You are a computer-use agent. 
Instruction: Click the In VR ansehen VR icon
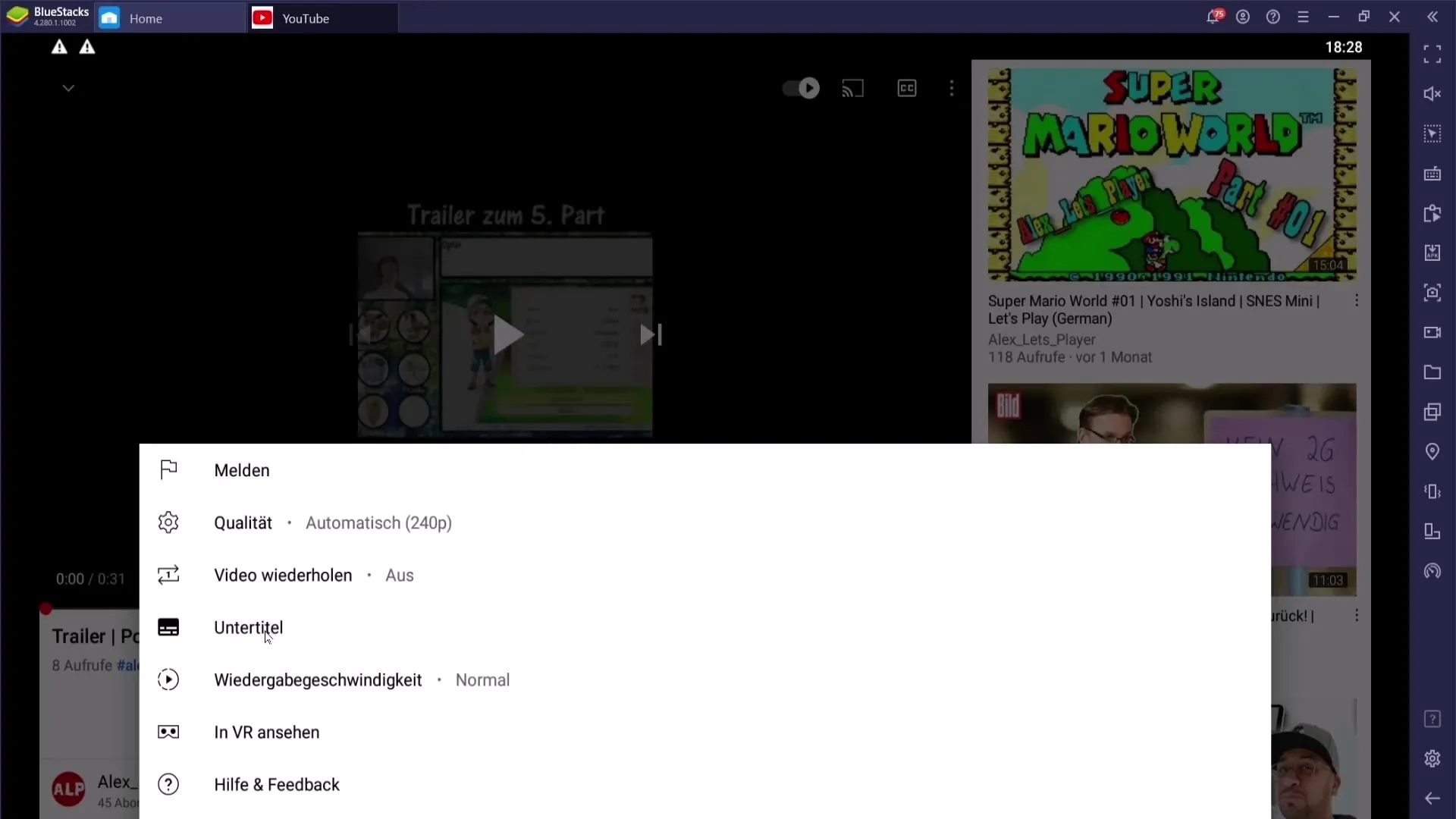(168, 732)
